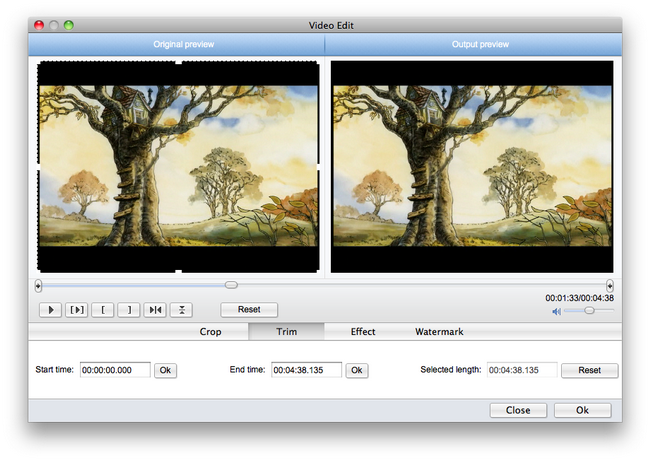Image resolution: width=650 pixels, height=461 pixels.
Task: Confirm edits with bottom Ok button
Action: click(582, 410)
